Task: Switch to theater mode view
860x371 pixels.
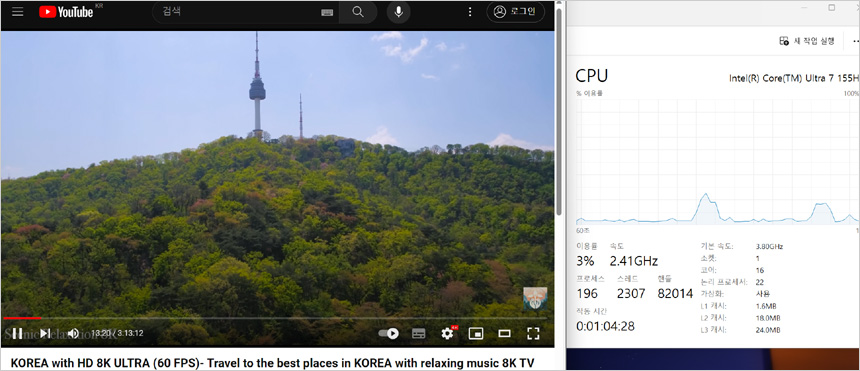Action: pyautogui.click(x=504, y=333)
